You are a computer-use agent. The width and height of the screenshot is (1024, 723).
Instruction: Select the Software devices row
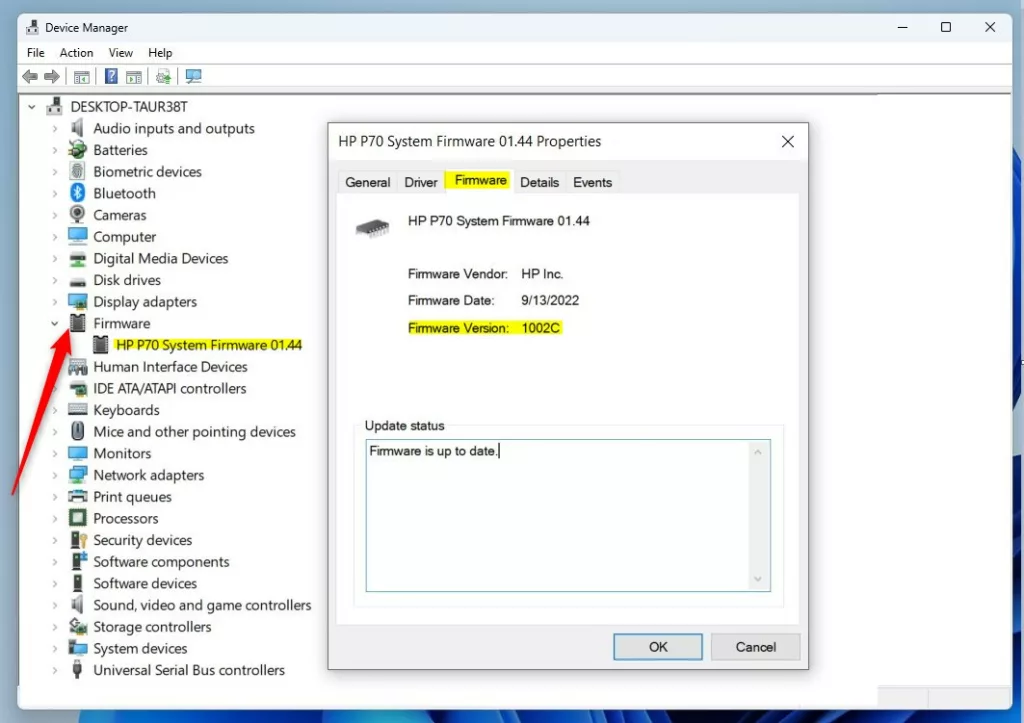click(145, 583)
